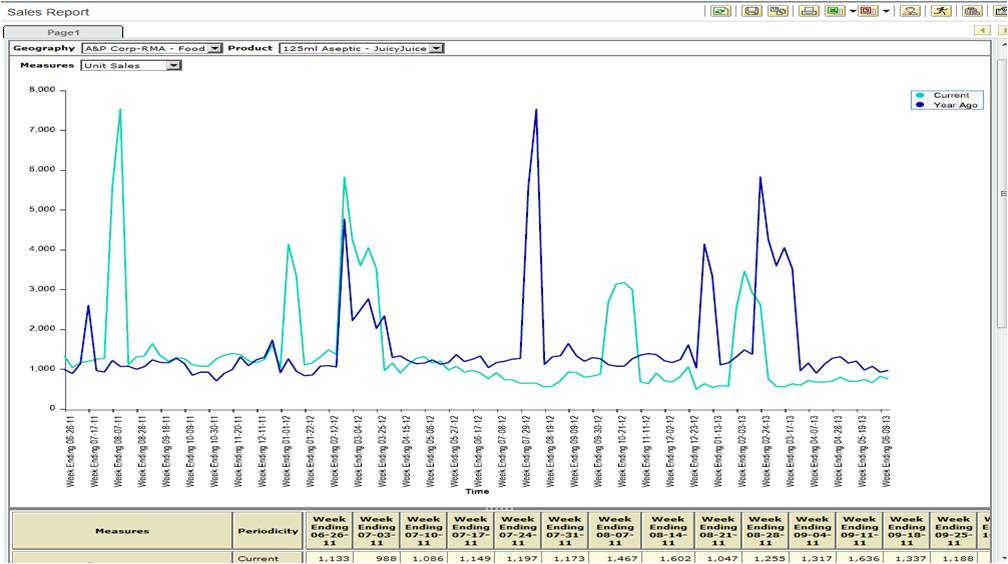Open the arrow beside the green export icon
Image resolution: width=1008 pixels, height=564 pixels.
coord(851,12)
